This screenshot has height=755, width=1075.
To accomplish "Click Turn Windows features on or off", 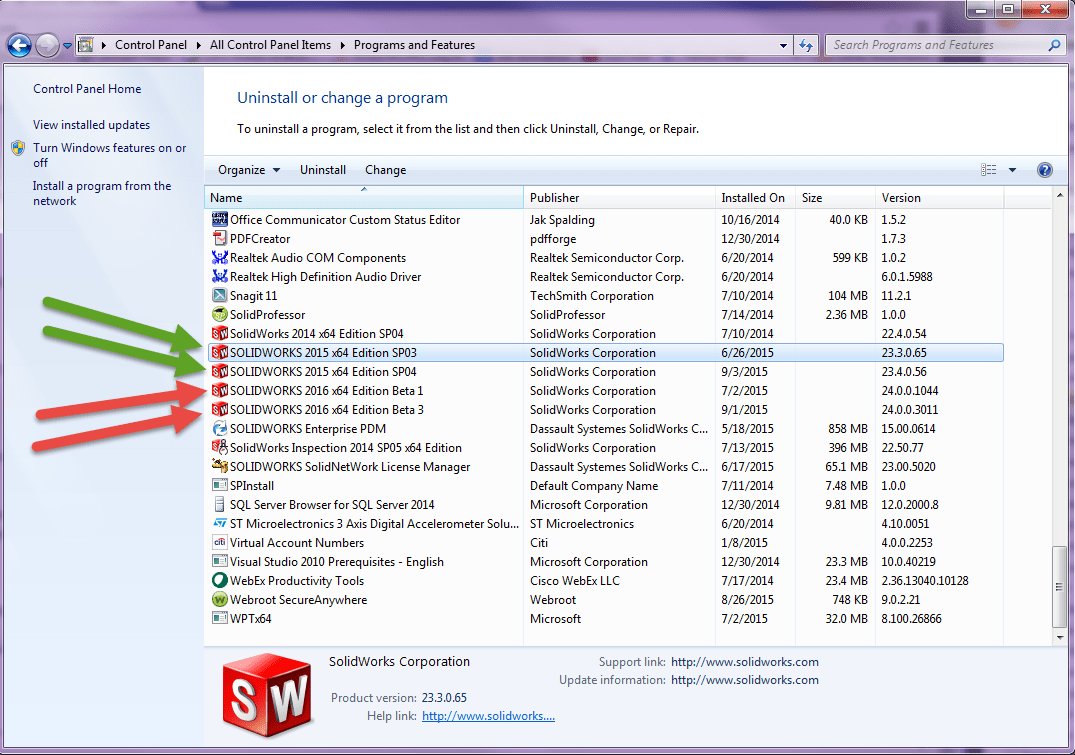I will pos(110,155).
